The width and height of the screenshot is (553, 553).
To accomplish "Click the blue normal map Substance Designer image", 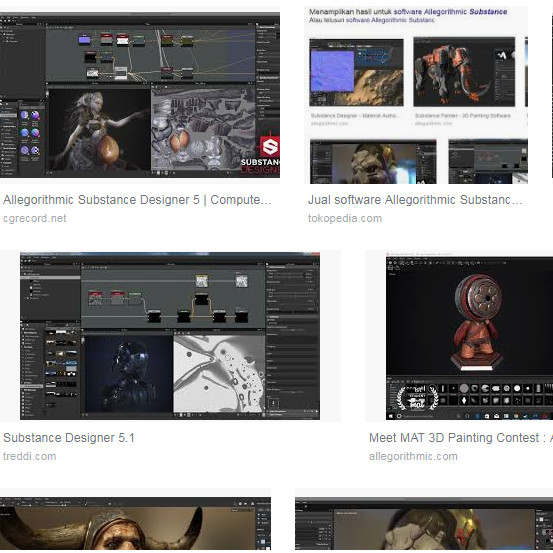I will 356,72.
